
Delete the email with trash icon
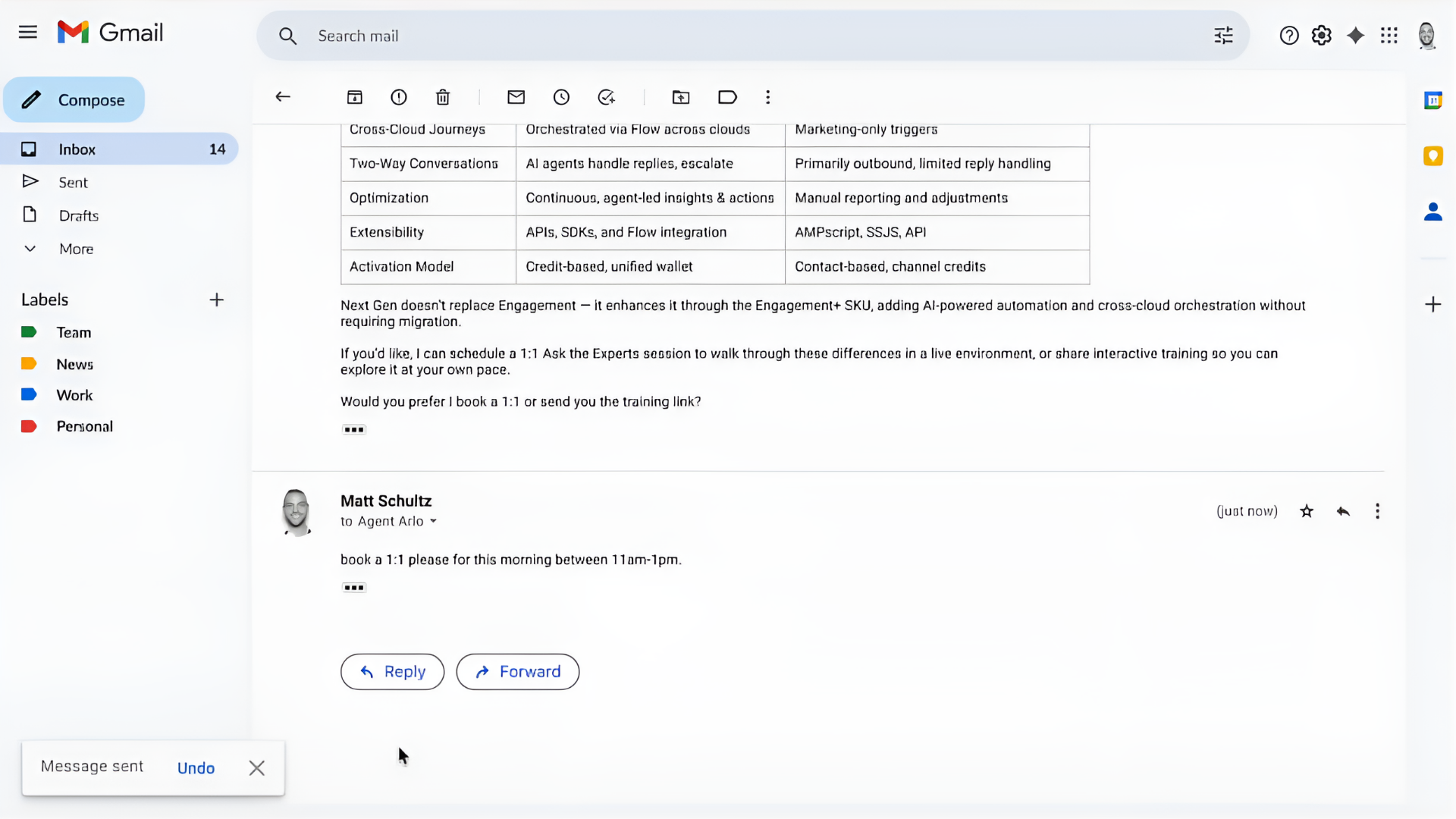pos(443,97)
